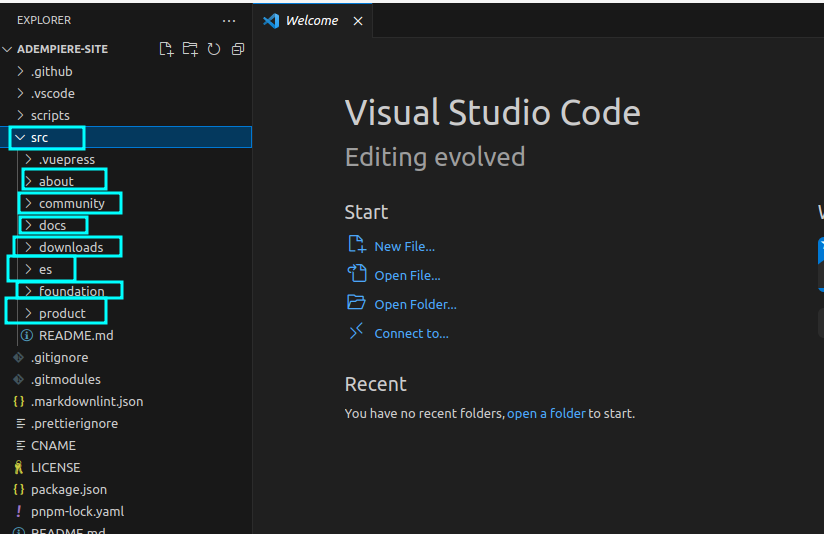Click the lines icon beside .prettierignore
The image size is (824, 534).
[20, 424]
